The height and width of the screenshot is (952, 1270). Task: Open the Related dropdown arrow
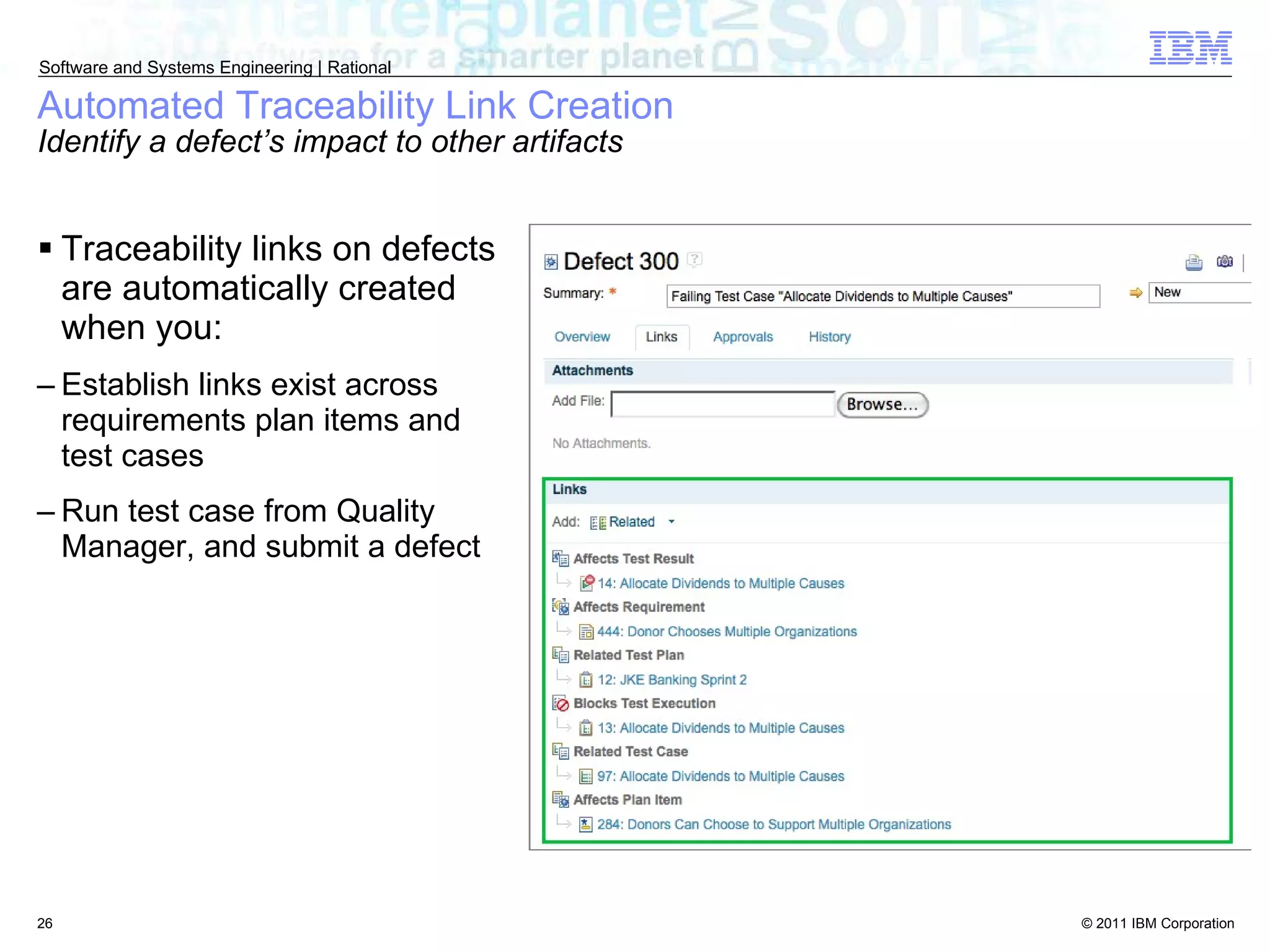(x=672, y=522)
